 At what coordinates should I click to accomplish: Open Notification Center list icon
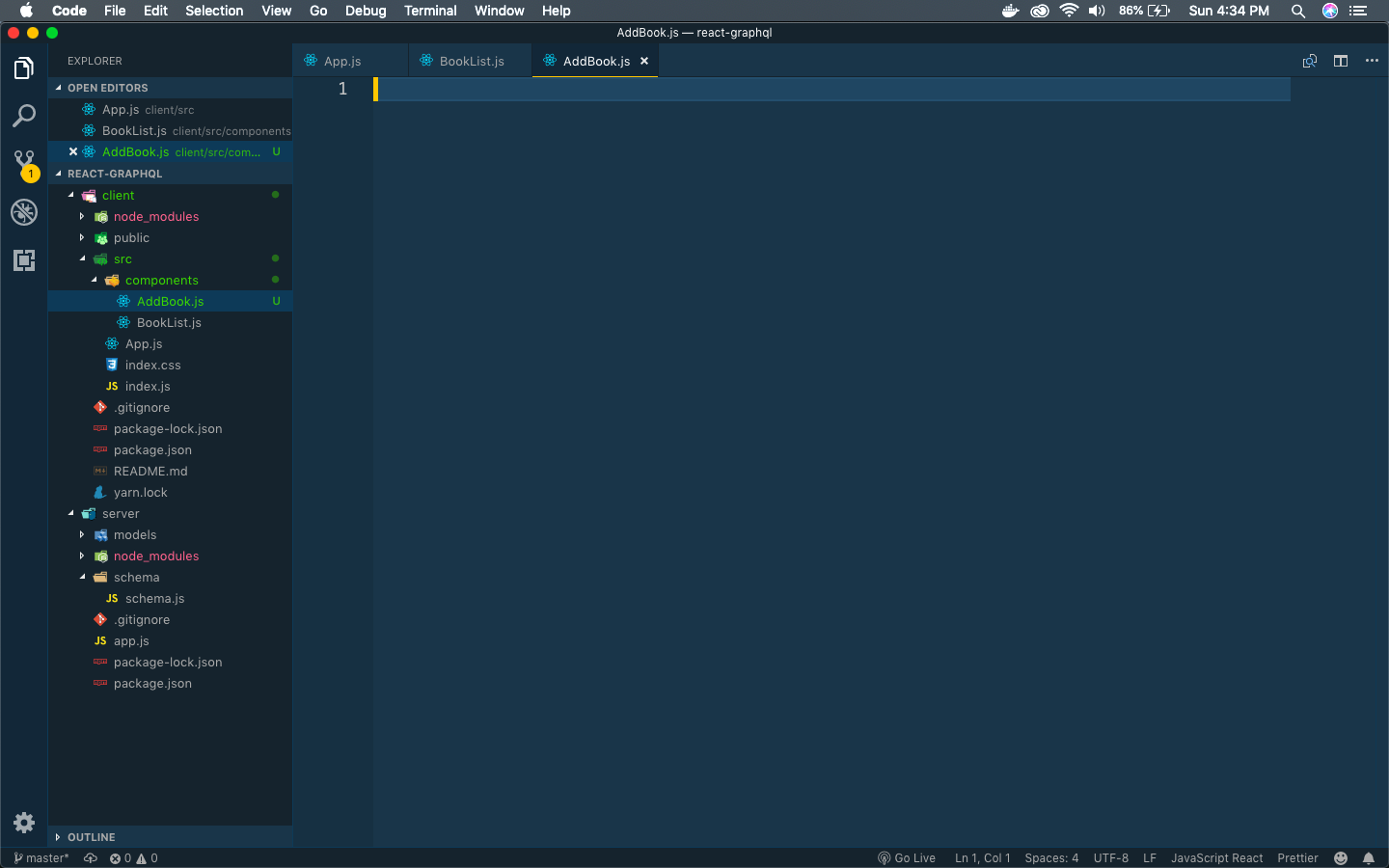tap(1358, 11)
